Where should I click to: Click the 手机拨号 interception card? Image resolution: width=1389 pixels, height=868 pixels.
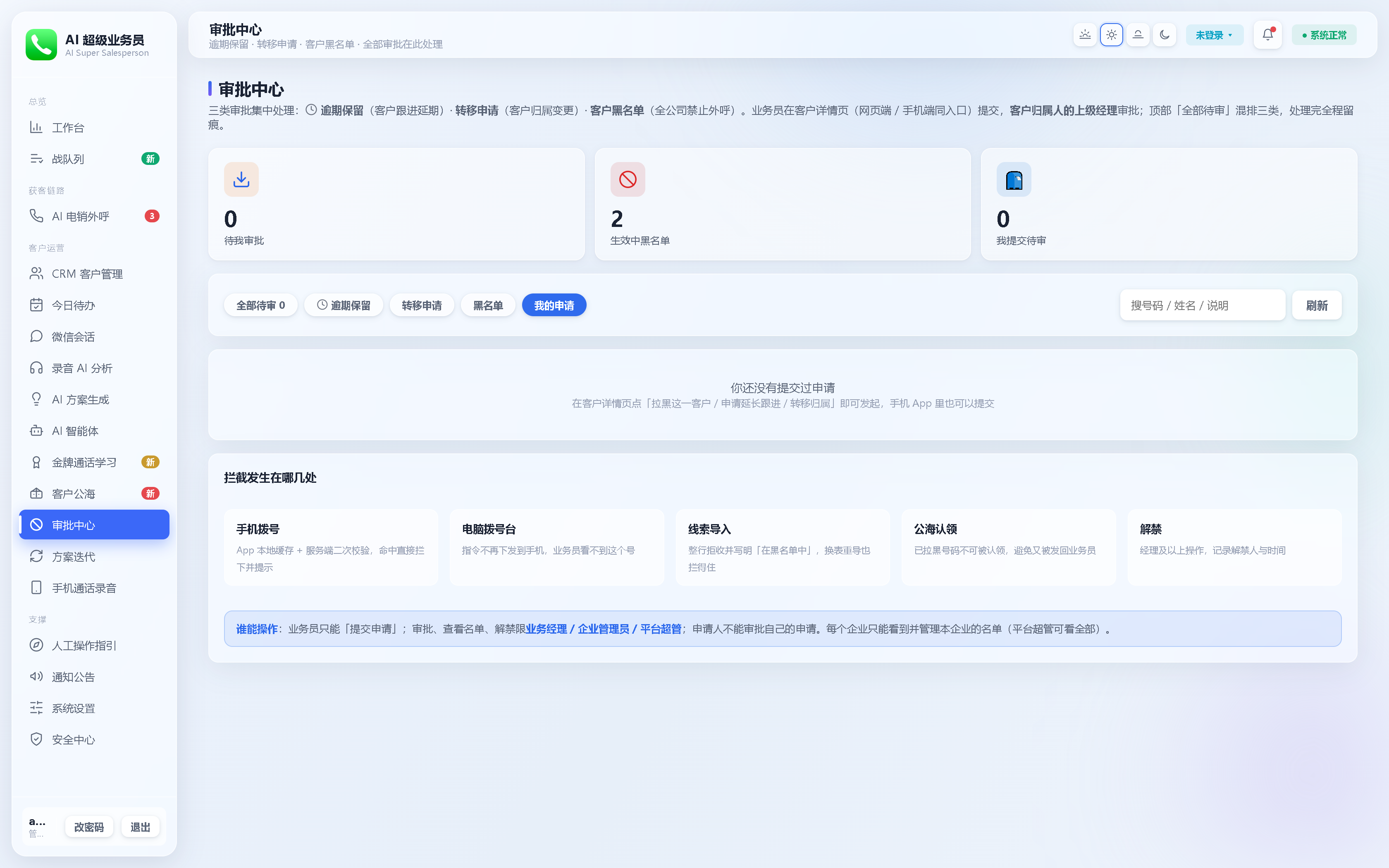(331, 547)
